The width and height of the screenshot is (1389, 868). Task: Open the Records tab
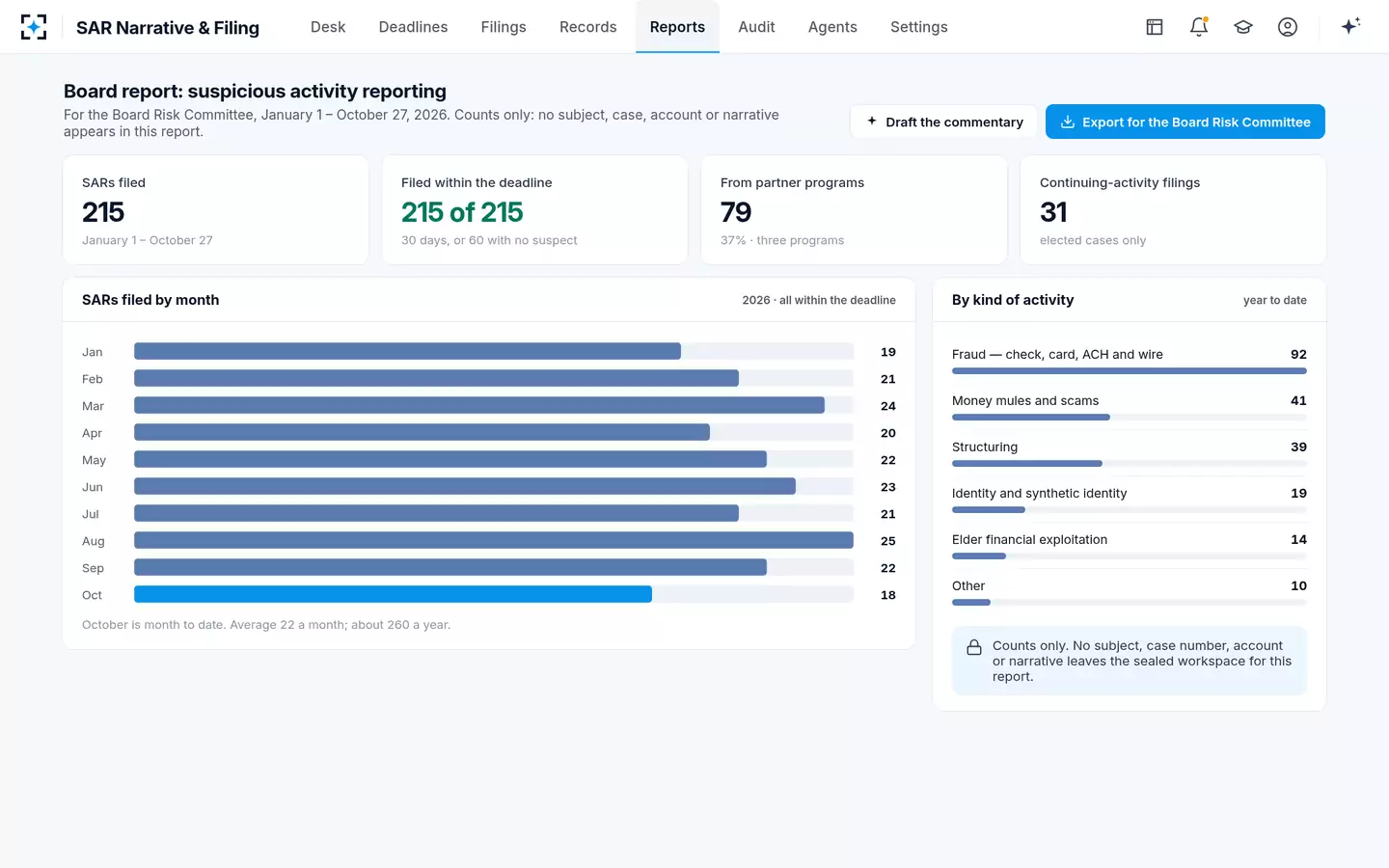pyautogui.click(x=588, y=27)
